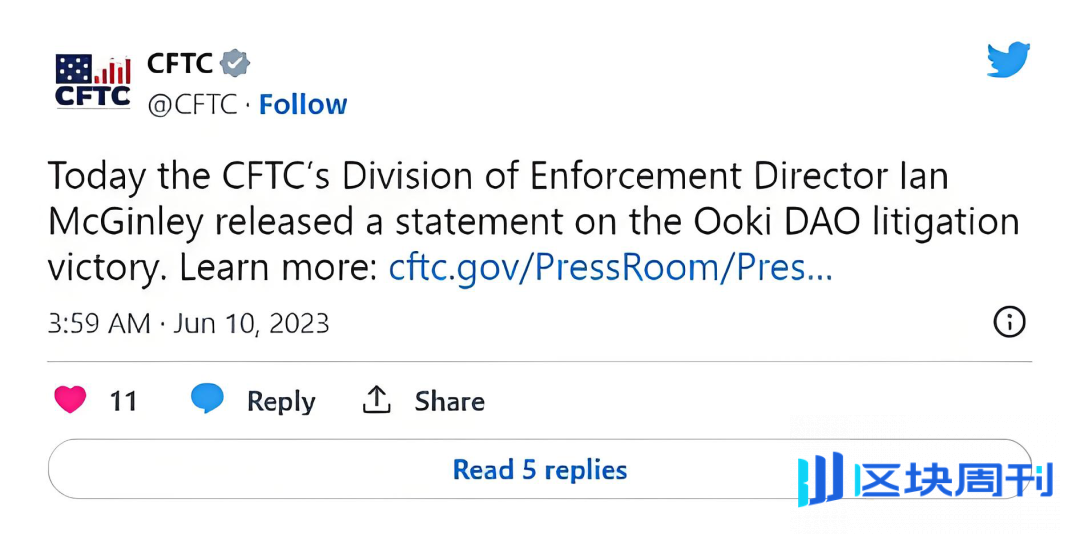Click the blue reply speech bubble icon
The height and width of the screenshot is (550, 1080).
207,399
